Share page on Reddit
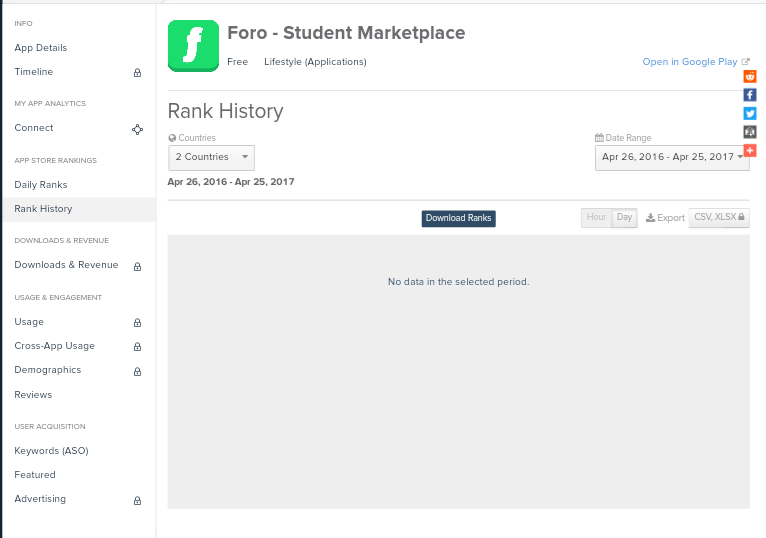This screenshot has width=766, height=538. pos(750,76)
